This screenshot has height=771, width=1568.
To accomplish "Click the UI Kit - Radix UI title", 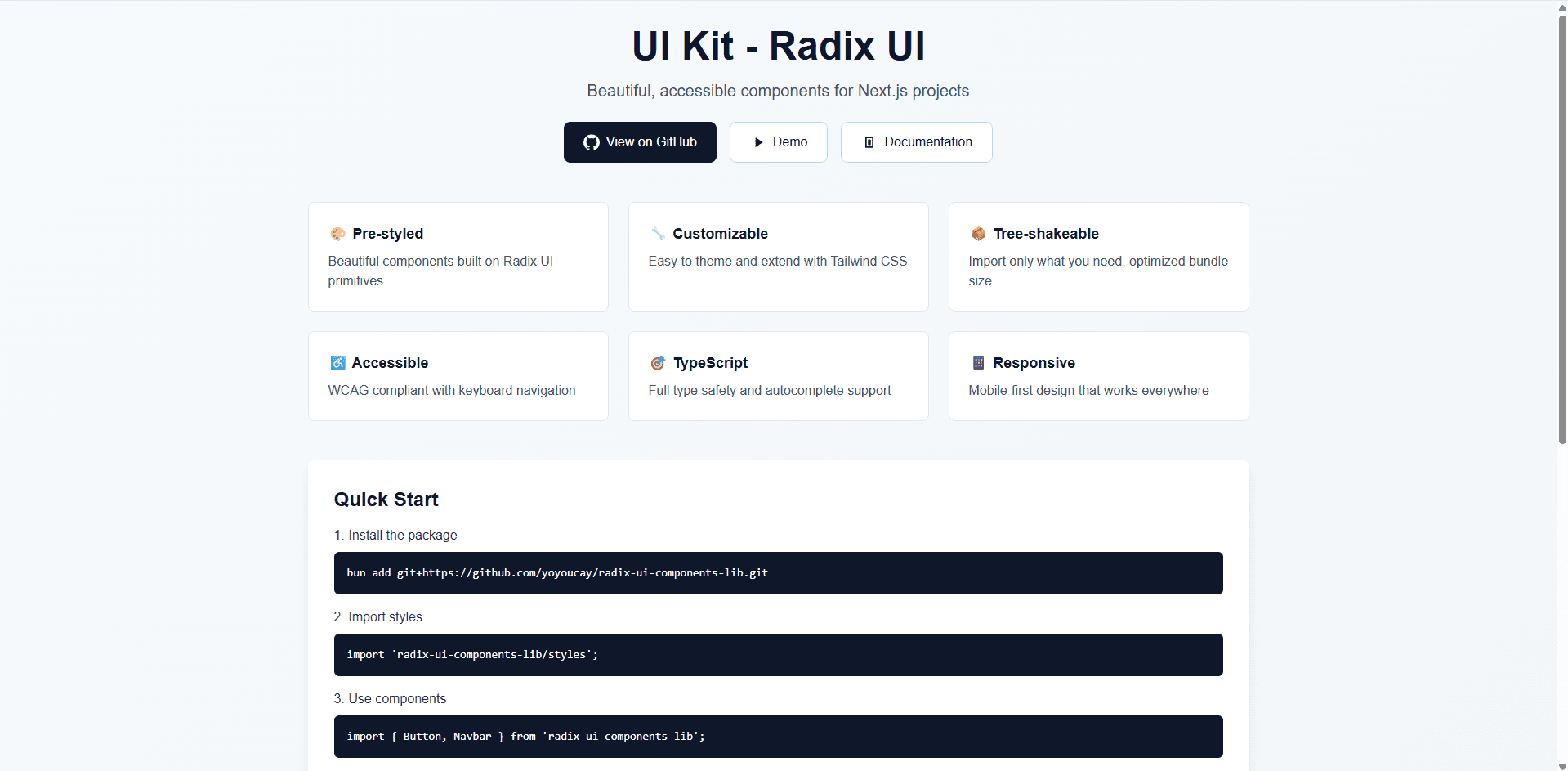I will point(778,45).
